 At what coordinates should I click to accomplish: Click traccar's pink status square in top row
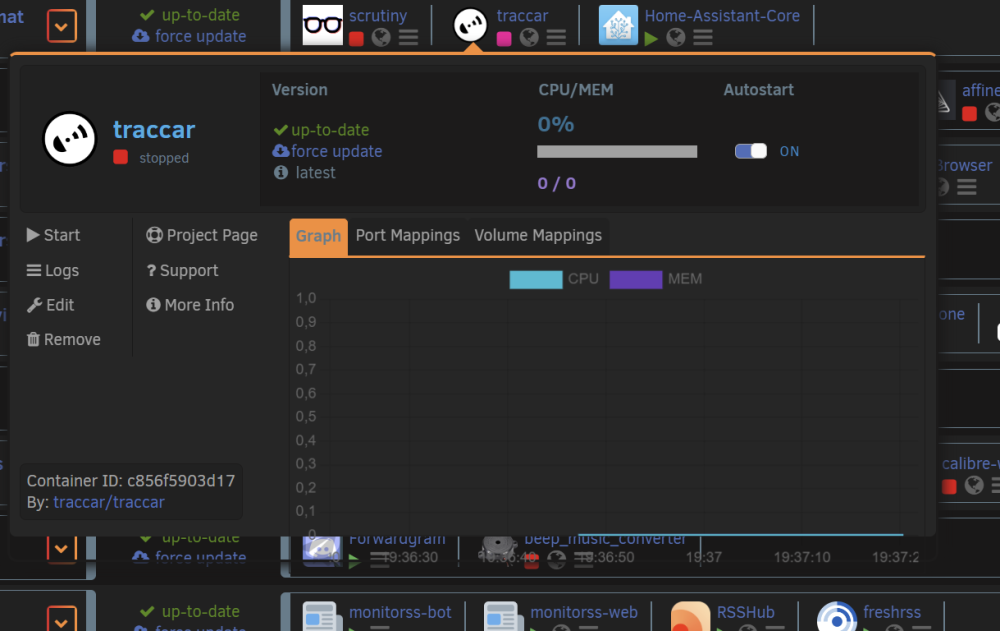[x=504, y=39]
